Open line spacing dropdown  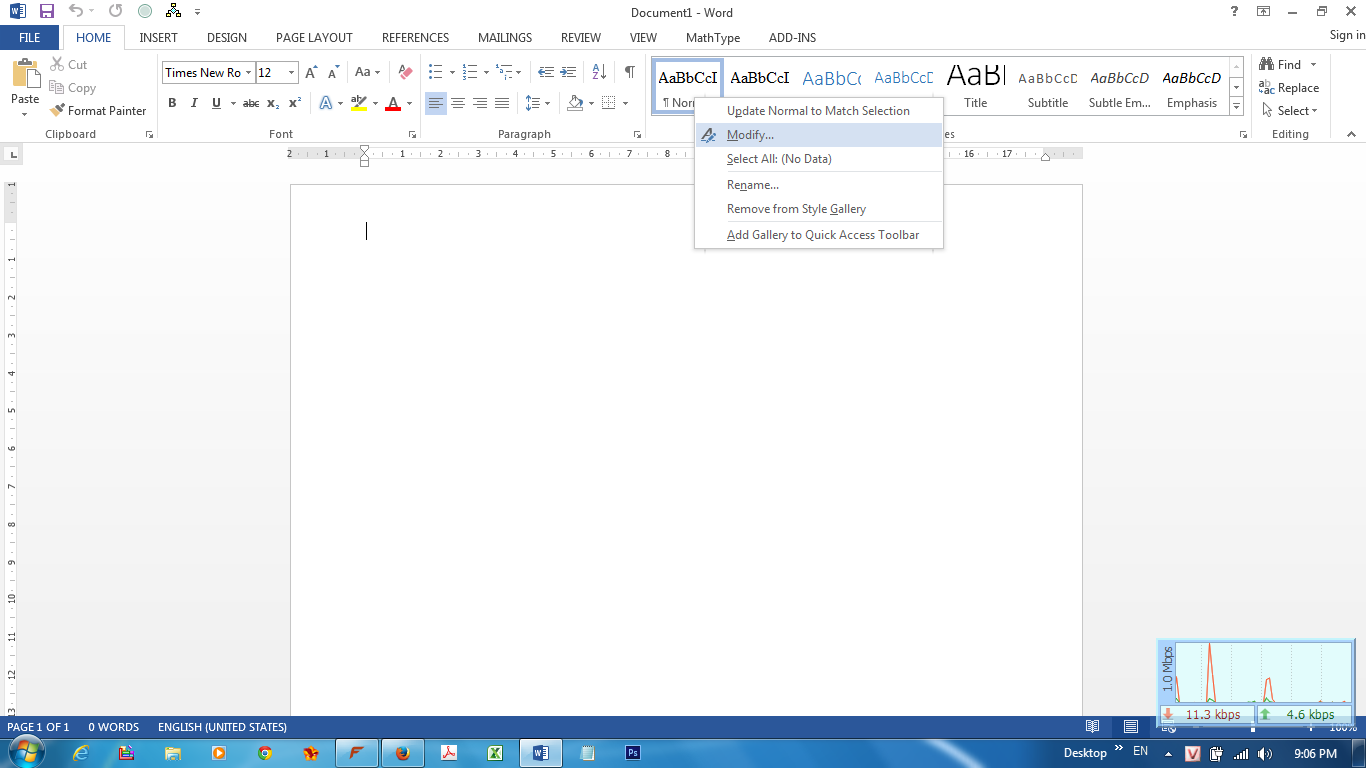click(537, 103)
